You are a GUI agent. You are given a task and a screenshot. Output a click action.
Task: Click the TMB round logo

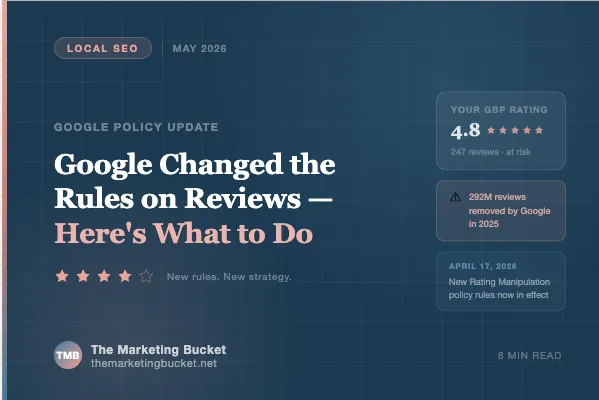click(x=68, y=355)
